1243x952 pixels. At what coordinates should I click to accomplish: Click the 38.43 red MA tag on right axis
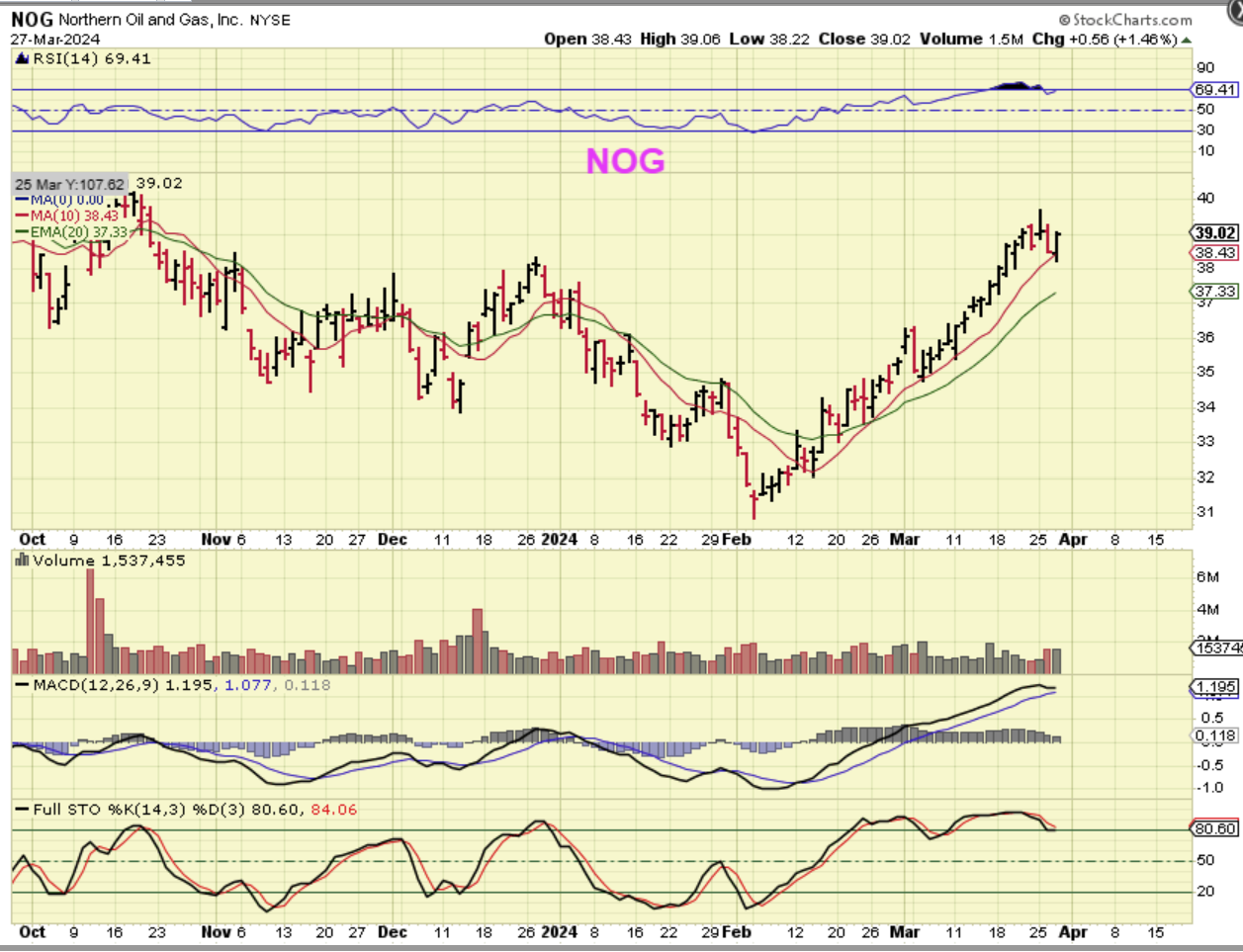pos(1215,253)
